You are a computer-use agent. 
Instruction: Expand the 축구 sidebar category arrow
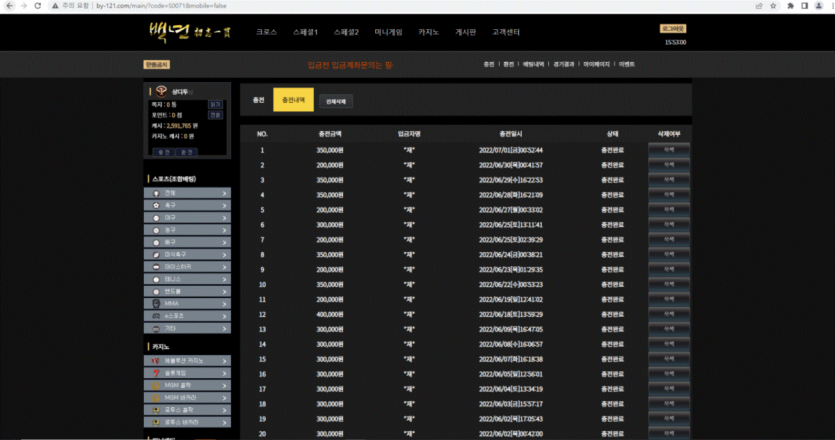(x=224, y=205)
